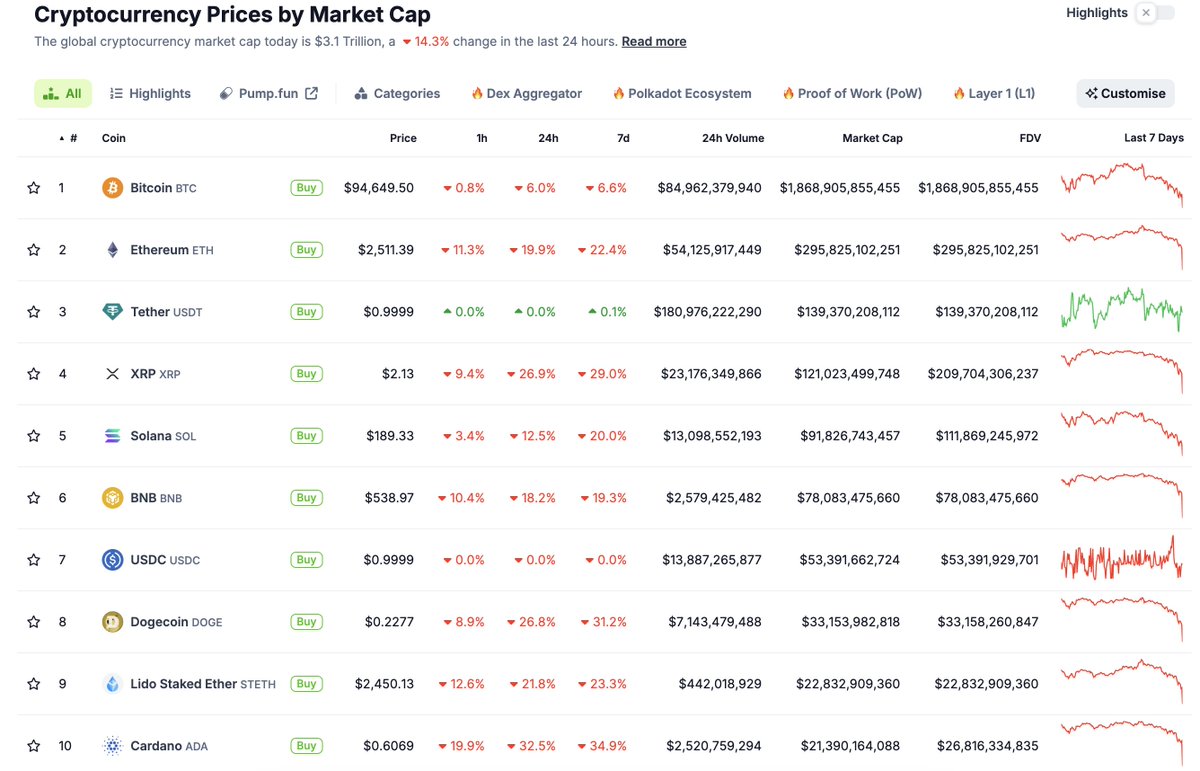Sort table by Coin column header

click(114, 138)
